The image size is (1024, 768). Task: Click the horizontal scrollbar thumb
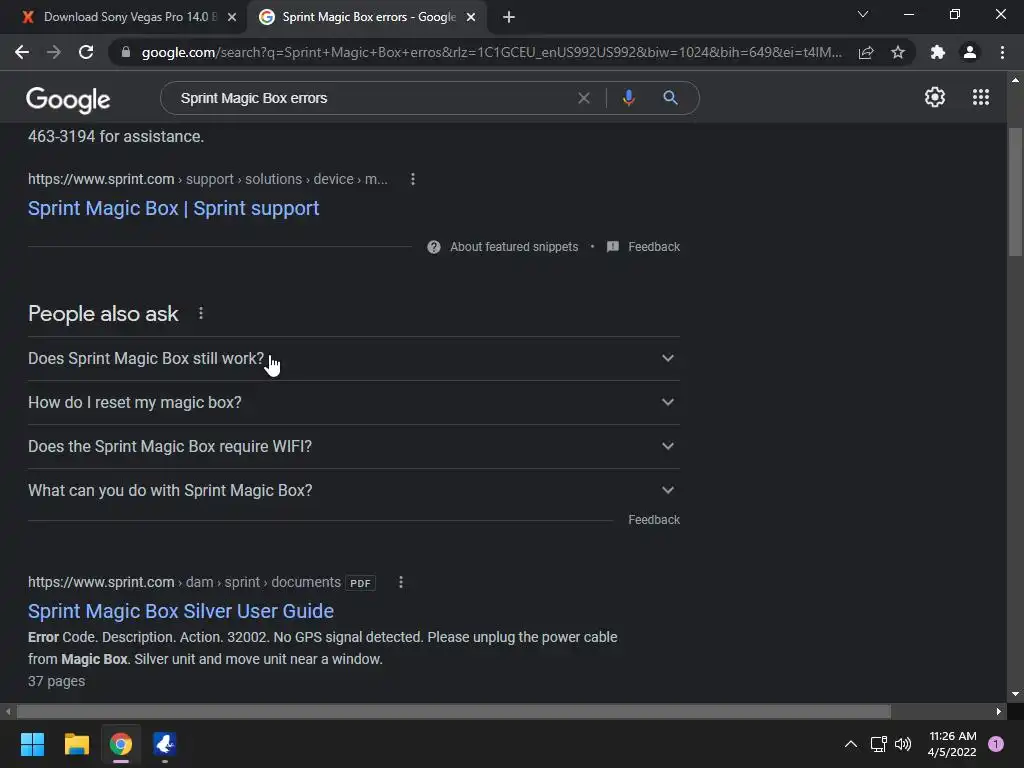pyautogui.click(x=454, y=711)
